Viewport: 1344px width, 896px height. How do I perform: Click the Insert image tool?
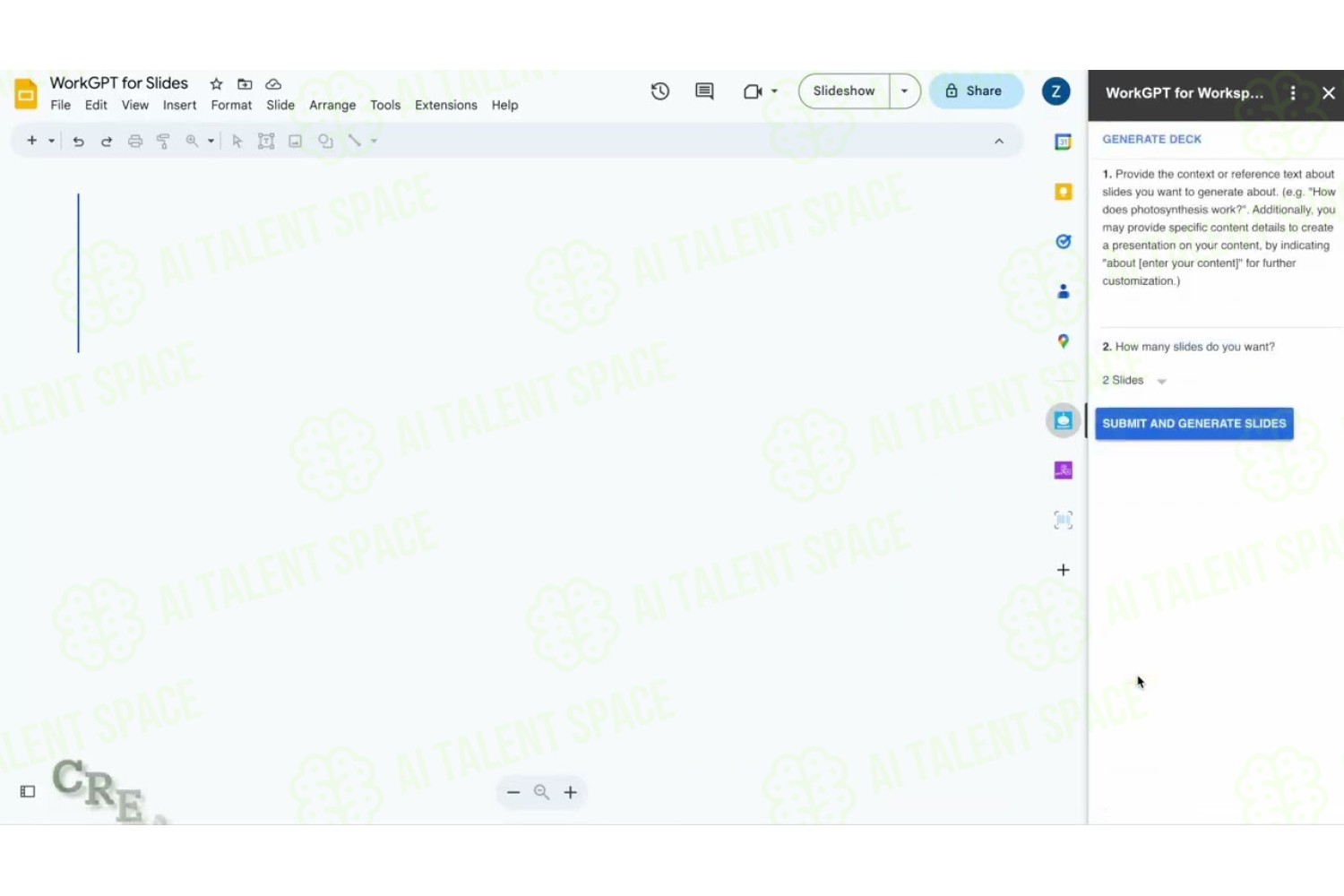coord(295,141)
